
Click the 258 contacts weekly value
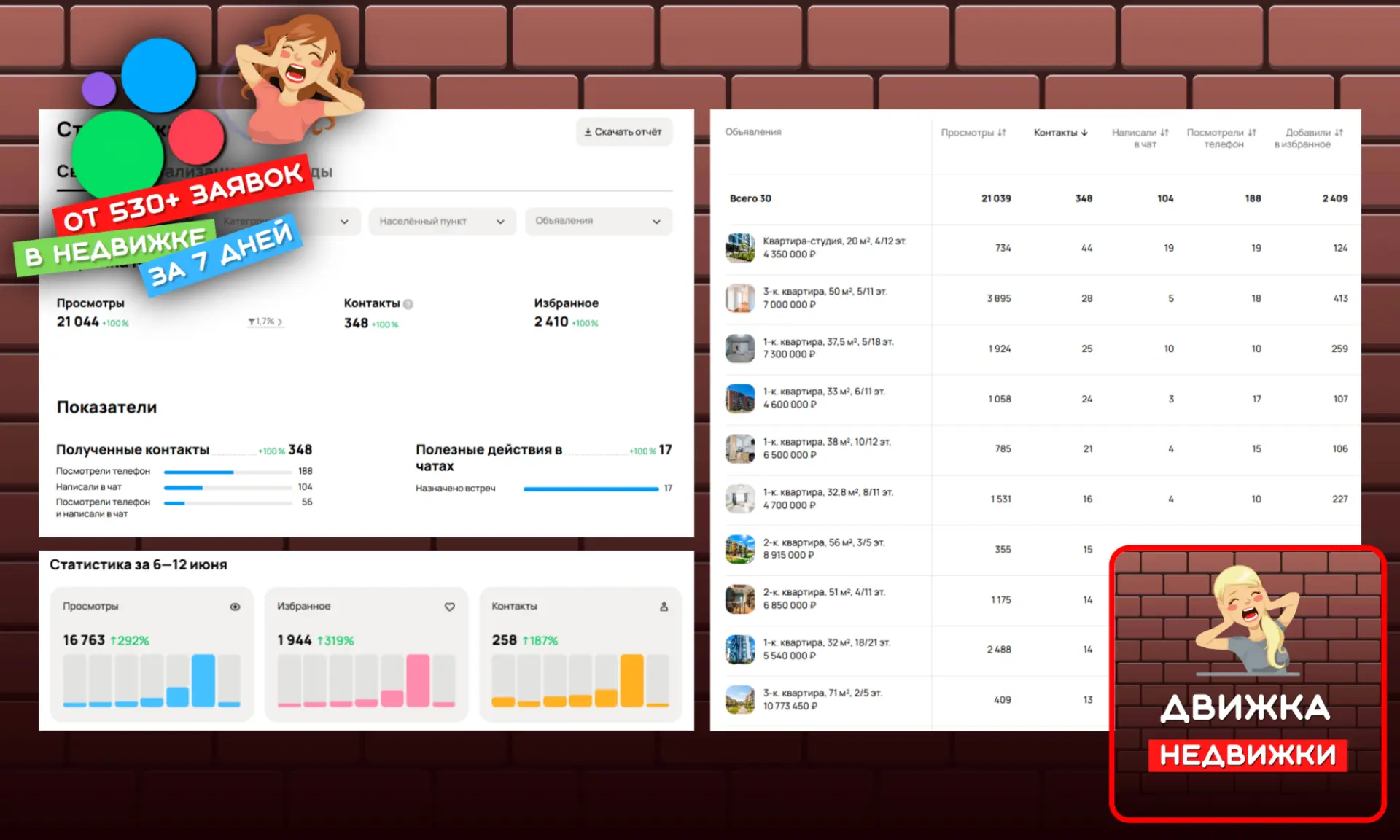(x=505, y=640)
